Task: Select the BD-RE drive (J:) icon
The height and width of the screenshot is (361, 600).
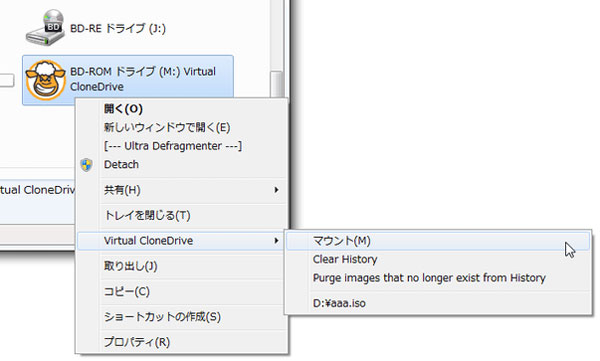Action: pyautogui.click(x=45, y=28)
